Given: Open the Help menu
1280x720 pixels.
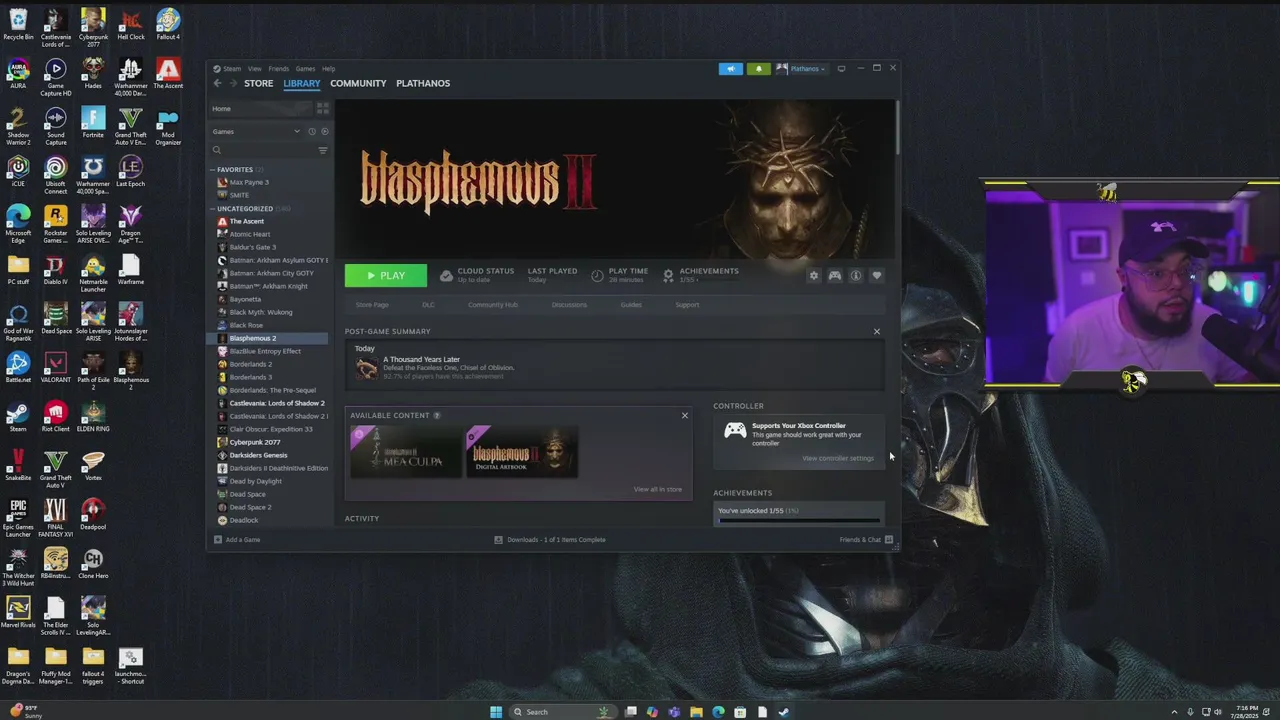Looking at the screenshot, I should tap(328, 69).
